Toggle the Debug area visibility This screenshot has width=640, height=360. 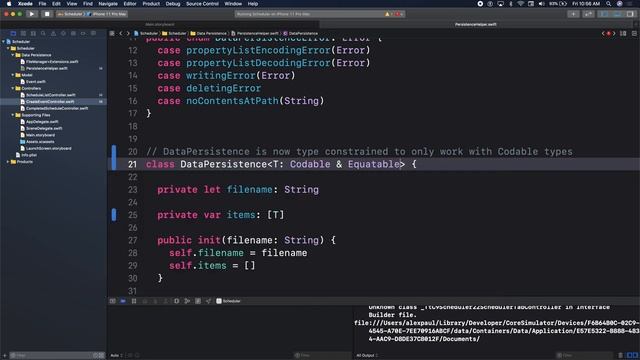[x=618, y=14]
